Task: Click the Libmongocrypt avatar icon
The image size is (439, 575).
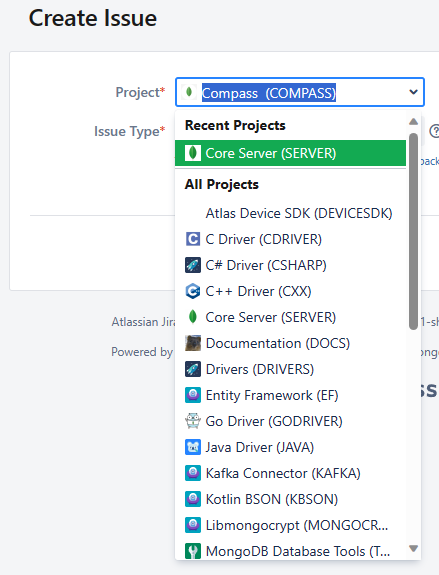Action: (193, 526)
